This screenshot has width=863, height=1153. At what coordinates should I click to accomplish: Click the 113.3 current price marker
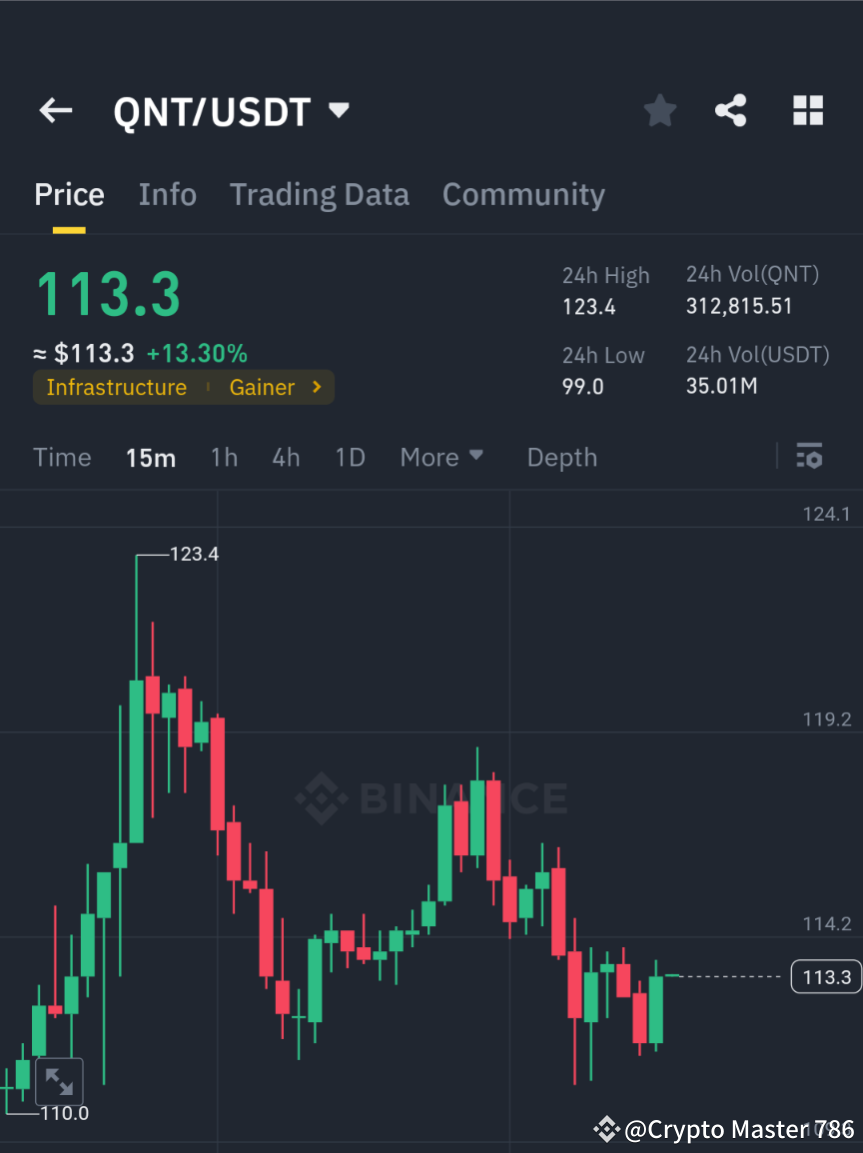click(x=826, y=976)
